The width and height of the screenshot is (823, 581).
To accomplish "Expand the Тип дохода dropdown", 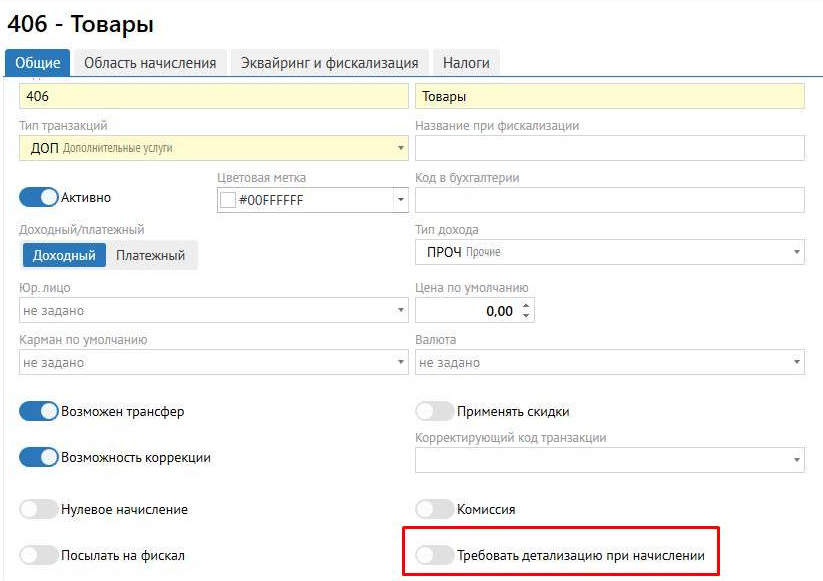I will click(609, 252).
